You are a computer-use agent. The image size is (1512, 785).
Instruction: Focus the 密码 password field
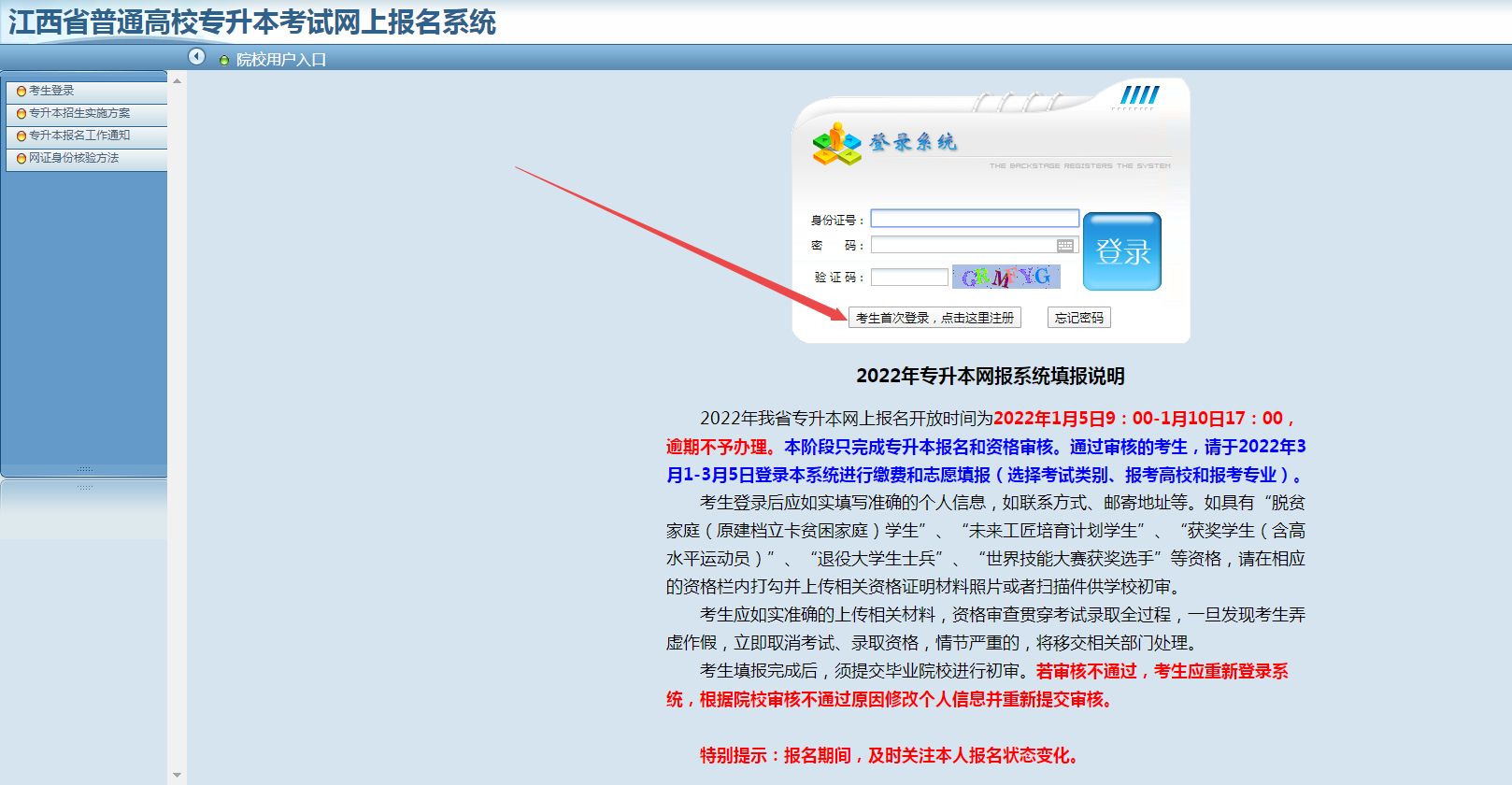tap(975, 245)
